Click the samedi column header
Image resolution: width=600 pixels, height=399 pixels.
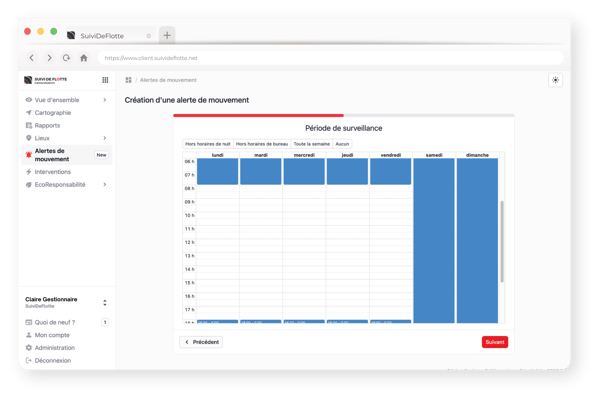434,155
